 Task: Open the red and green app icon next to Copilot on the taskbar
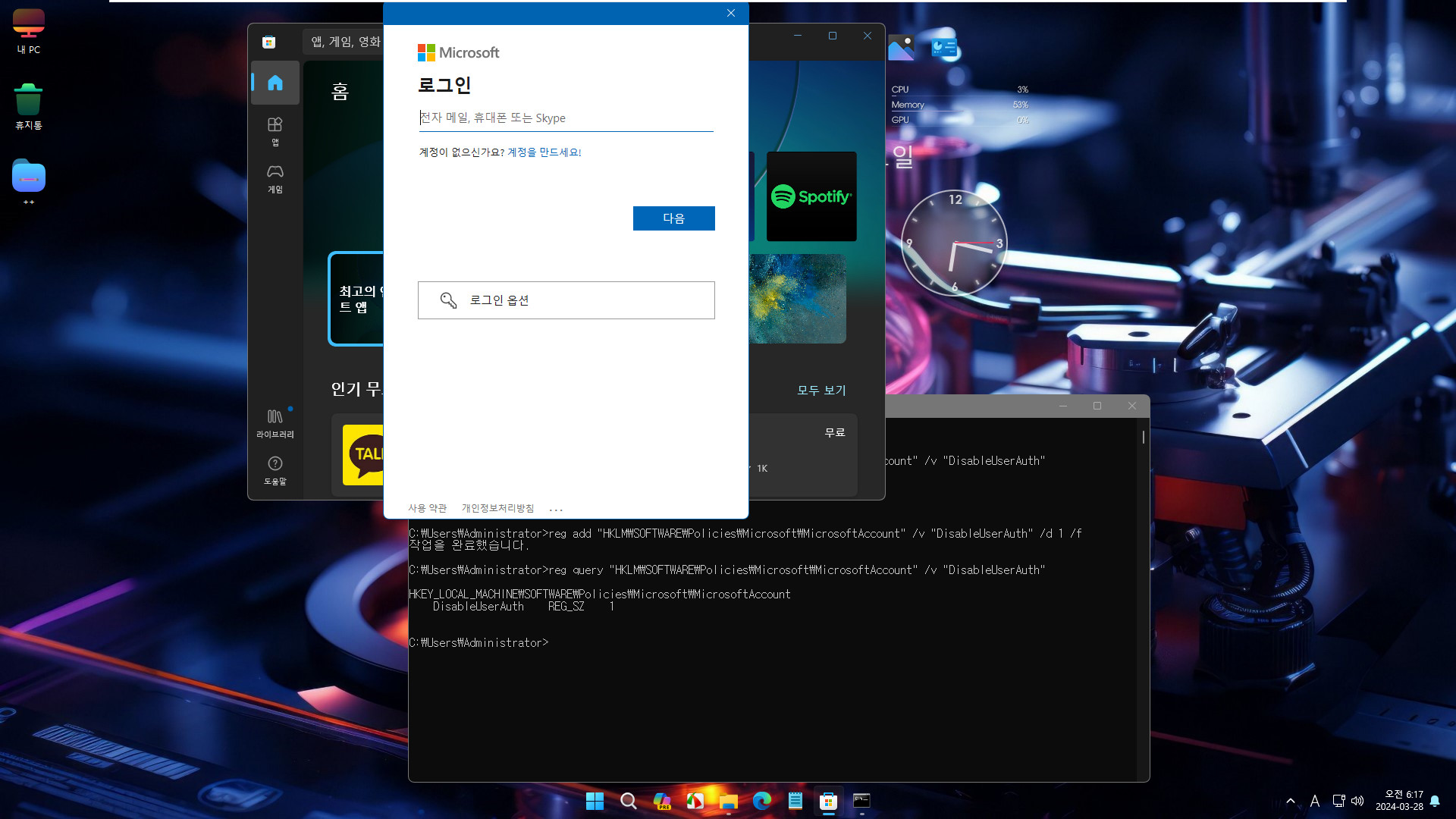[695, 801]
